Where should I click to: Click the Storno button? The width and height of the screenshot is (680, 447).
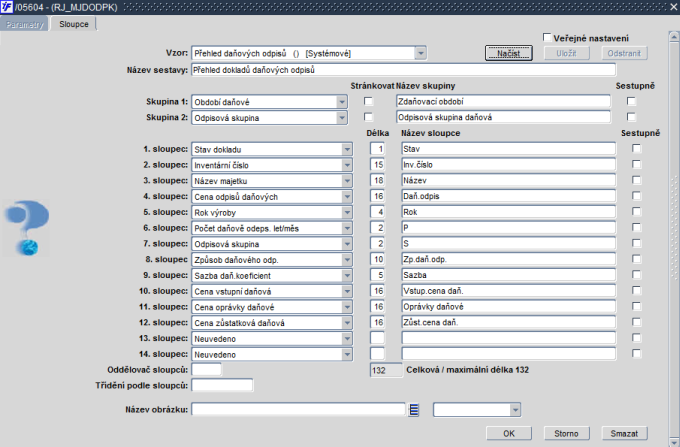tap(566, 434)
